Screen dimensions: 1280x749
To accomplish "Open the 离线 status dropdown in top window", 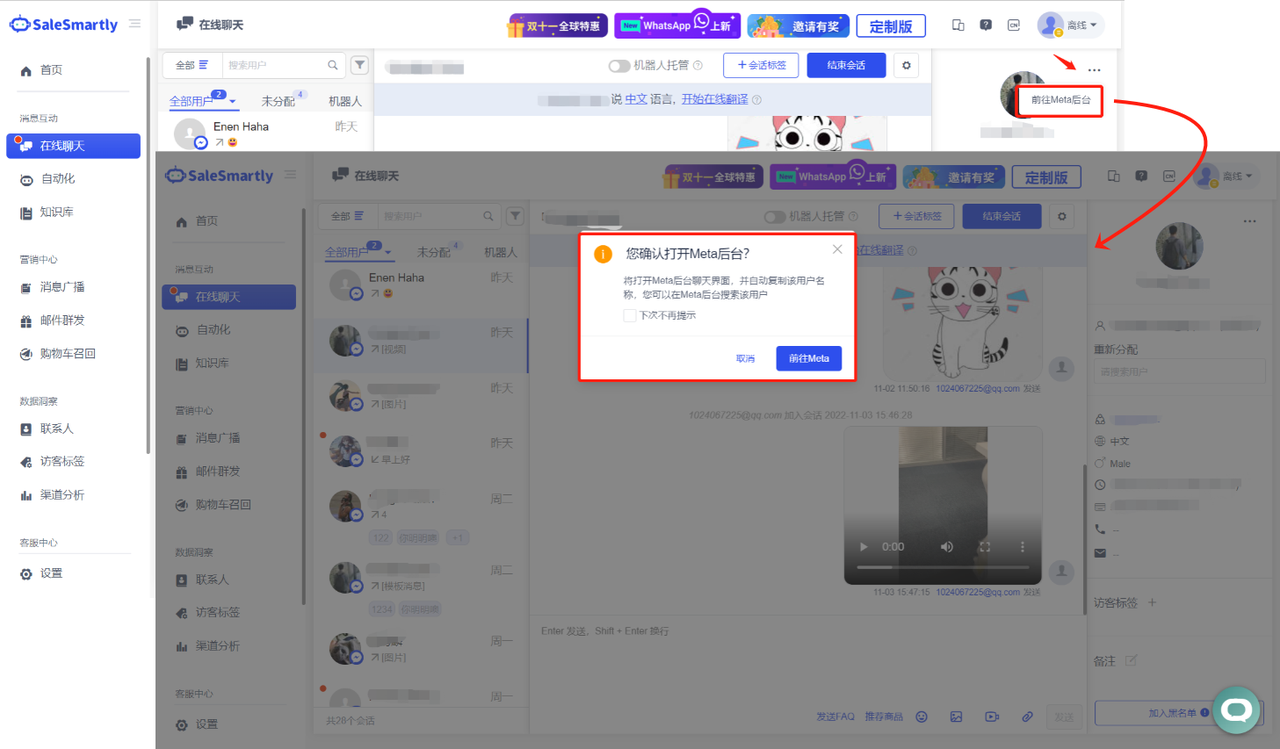I will (1070, 25).
